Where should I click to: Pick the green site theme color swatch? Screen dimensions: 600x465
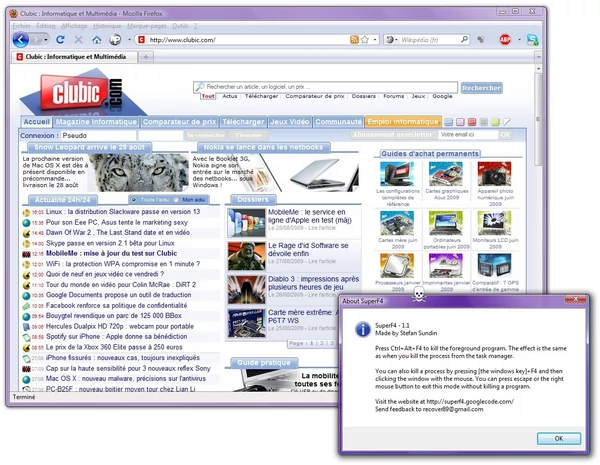pyautogui.click(x=495, y=122)
